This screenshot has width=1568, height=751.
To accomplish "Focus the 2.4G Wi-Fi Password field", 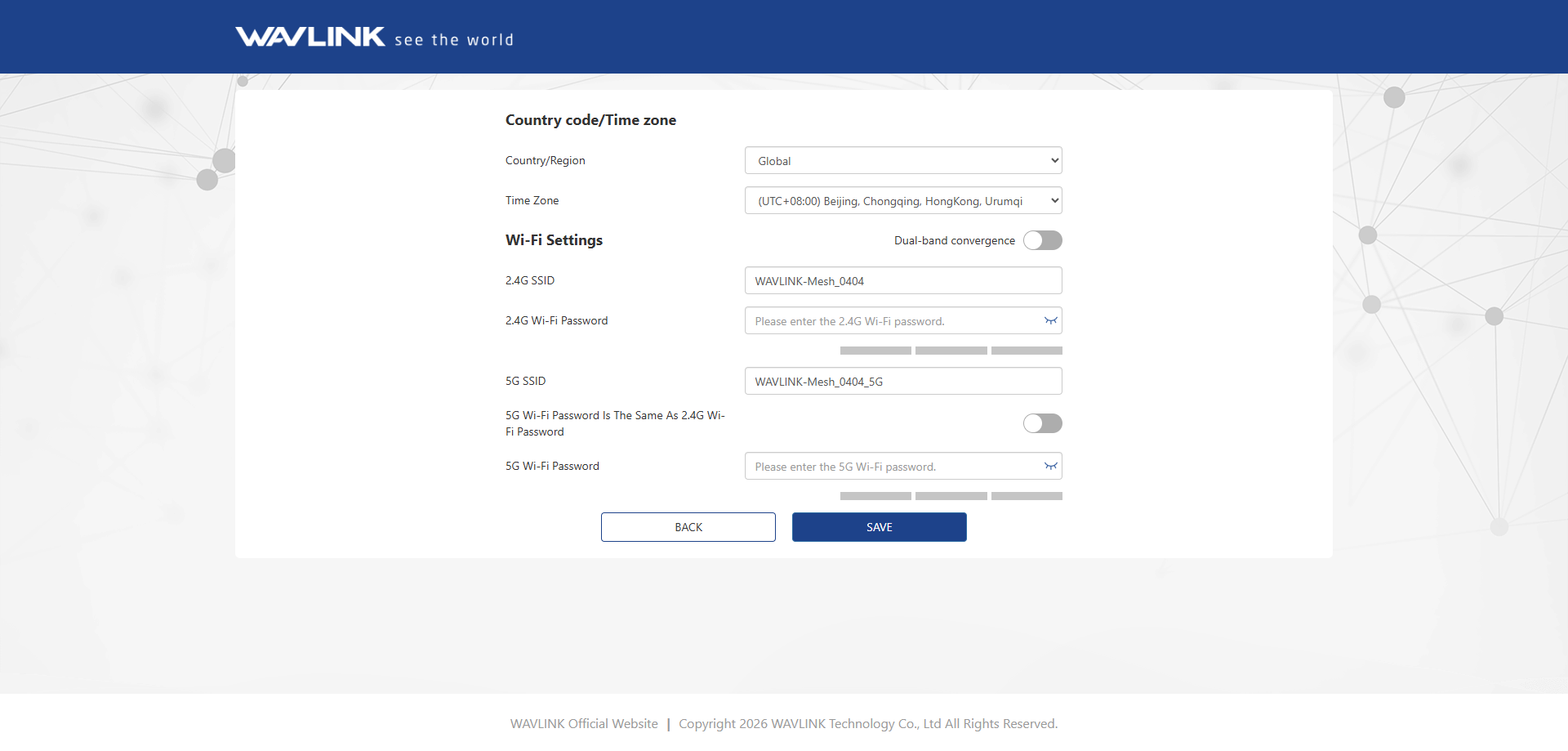I will click(903, 321).
